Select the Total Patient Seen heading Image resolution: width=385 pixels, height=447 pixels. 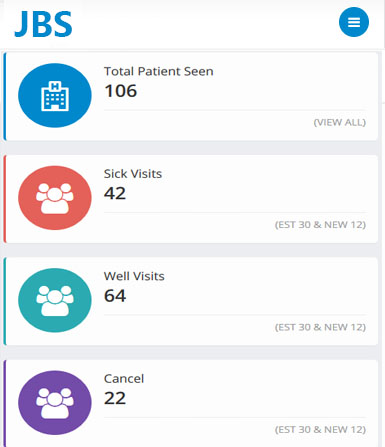click(159, 71)
